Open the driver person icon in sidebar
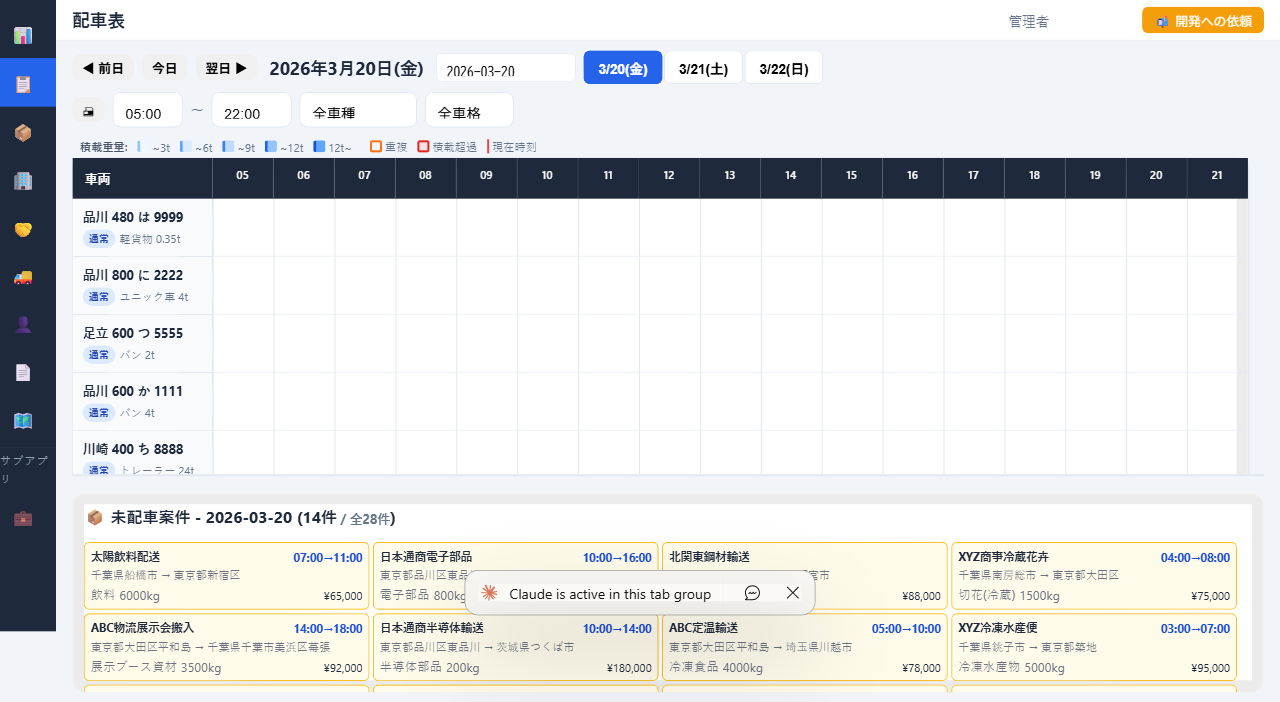The image size is (1280, 702). pos(27,324)
